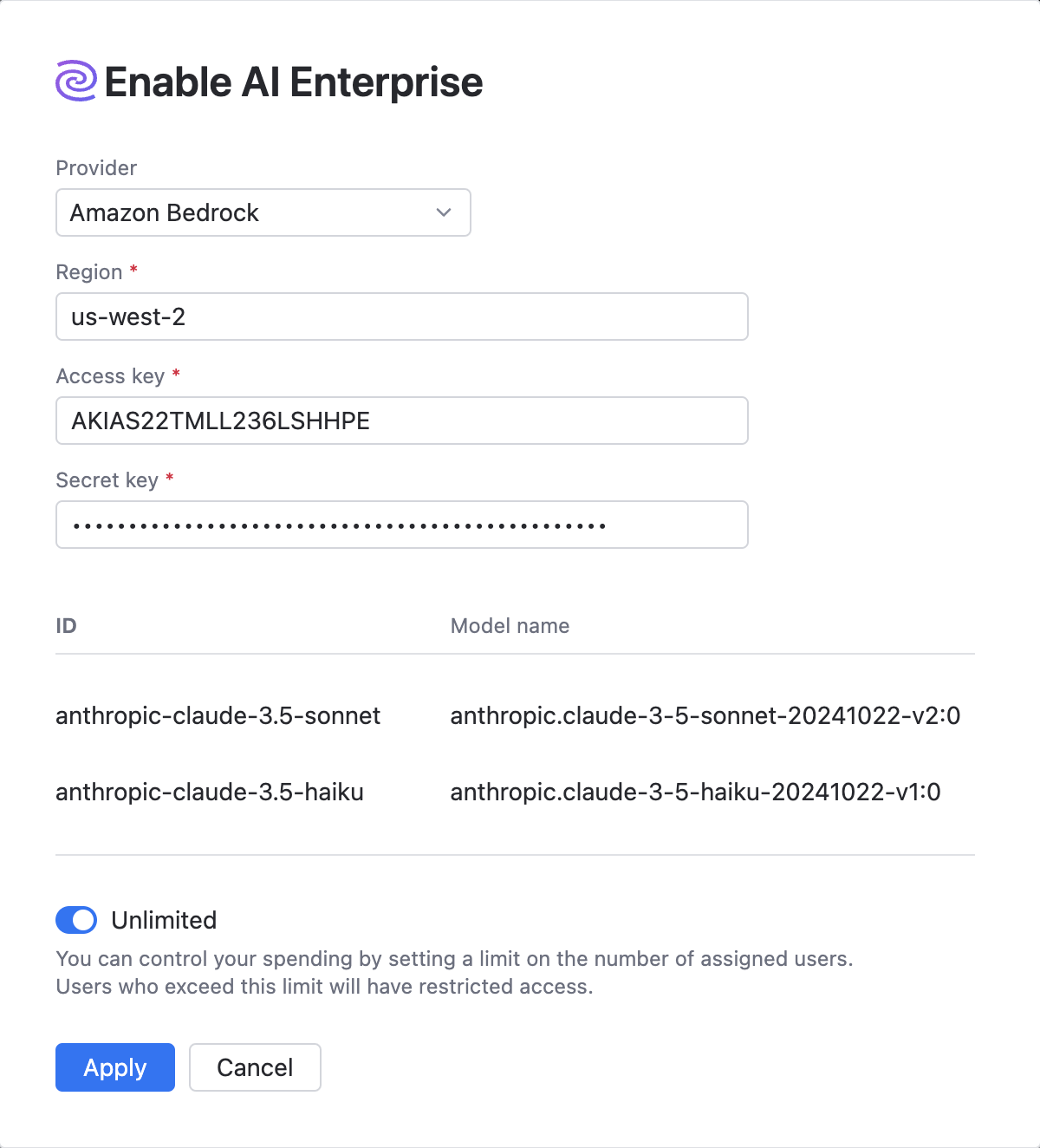Select the anthropic-claude-3.5-sonnet ID
The height and width of the screenshot is (1148, 1040).
pyautogui.click(x=218, y=715)
